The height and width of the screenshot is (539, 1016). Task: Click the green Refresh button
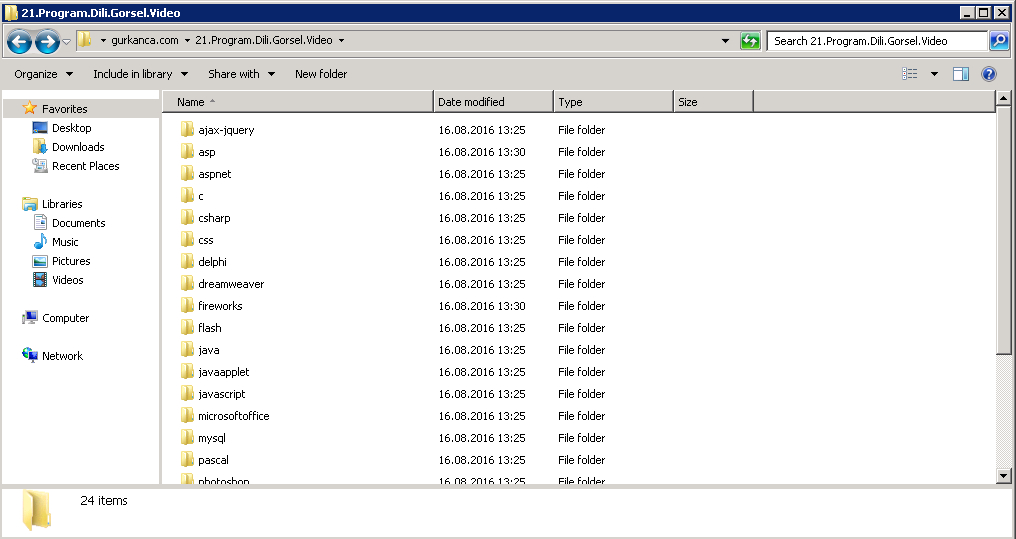(750, 41)
